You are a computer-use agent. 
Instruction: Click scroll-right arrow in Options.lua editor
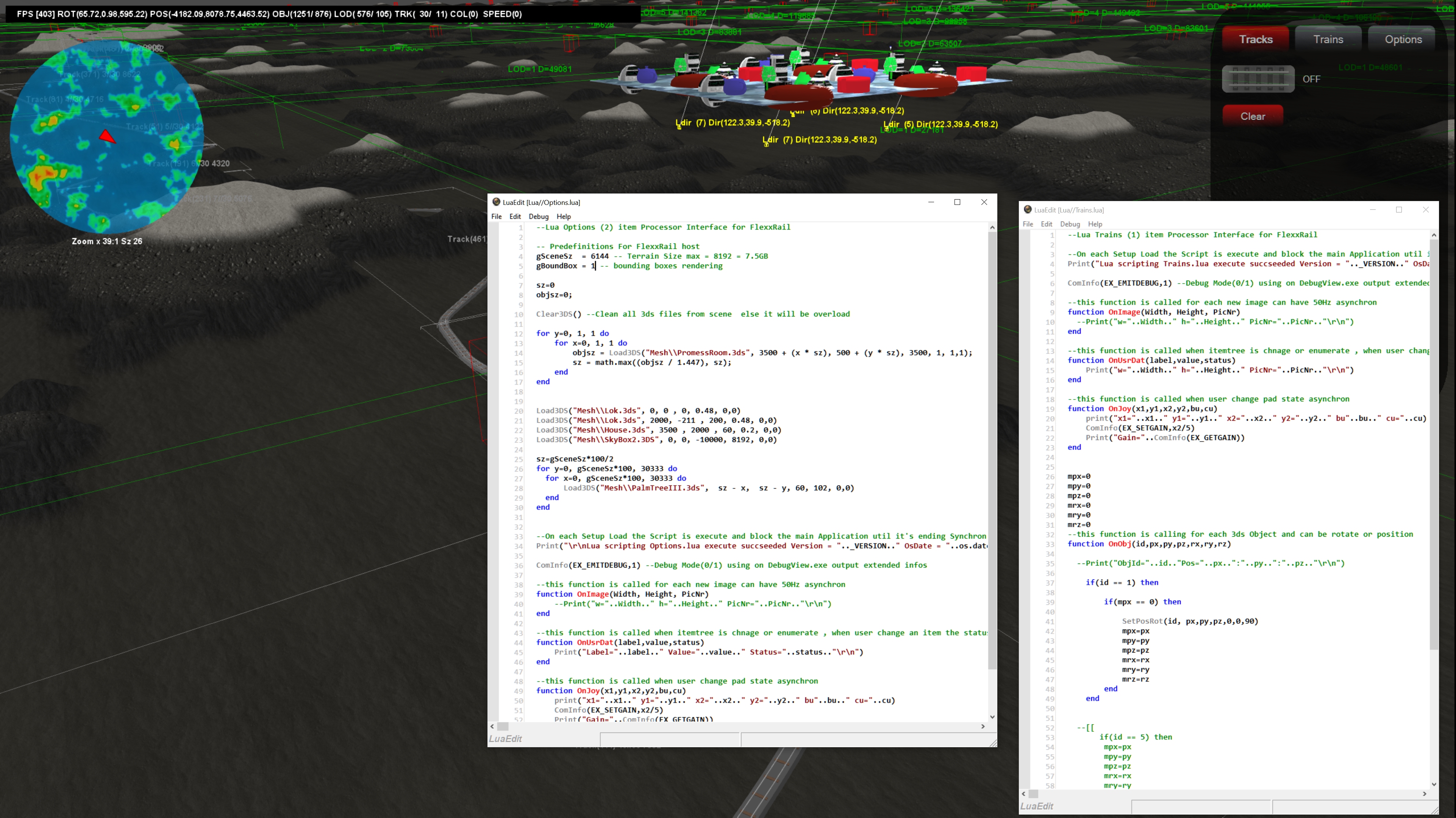point(983,726)
